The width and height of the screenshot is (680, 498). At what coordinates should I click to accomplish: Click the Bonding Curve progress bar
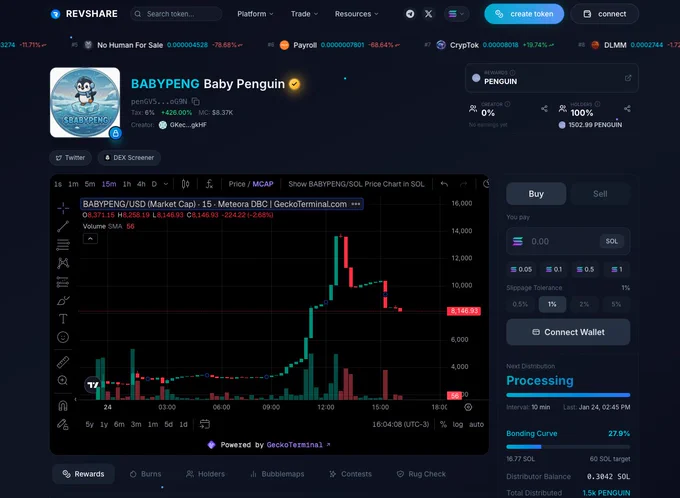[568, 446]
